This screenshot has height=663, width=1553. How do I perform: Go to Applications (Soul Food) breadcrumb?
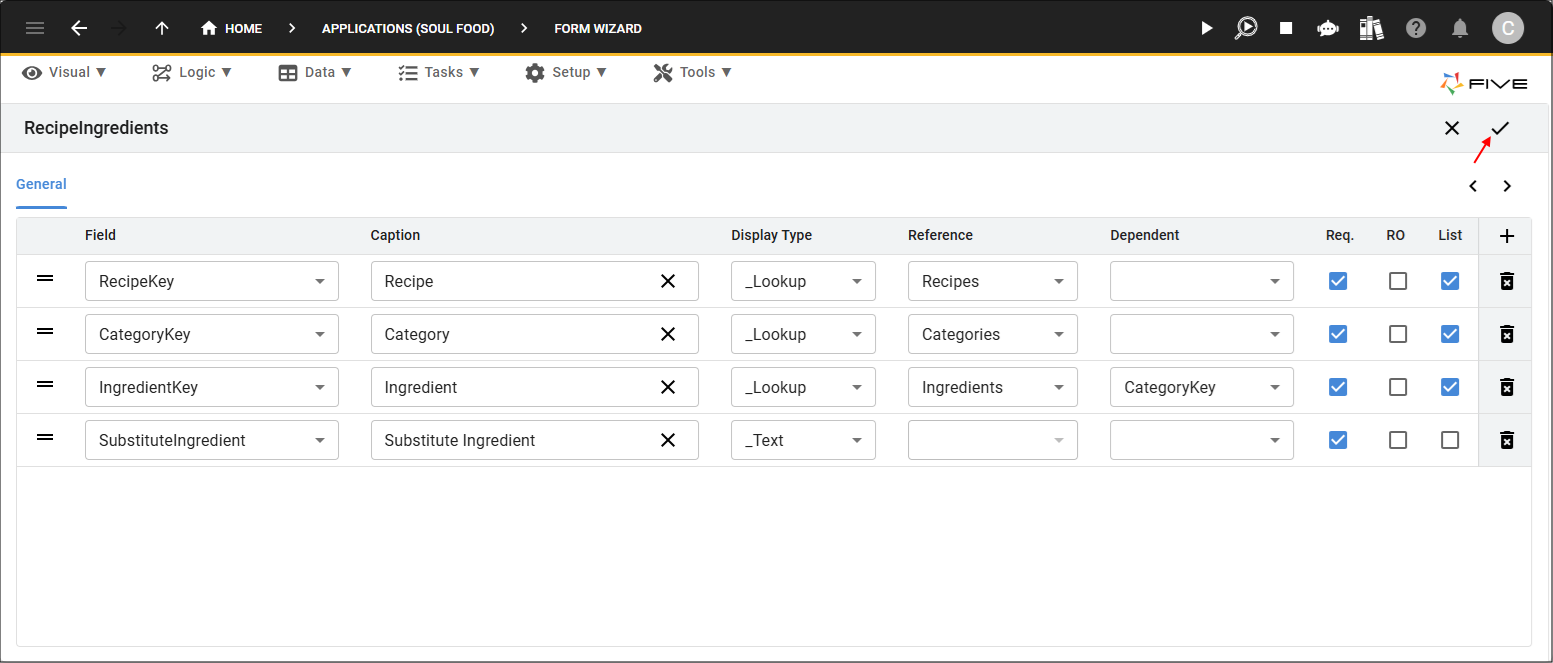click(408, 29)
